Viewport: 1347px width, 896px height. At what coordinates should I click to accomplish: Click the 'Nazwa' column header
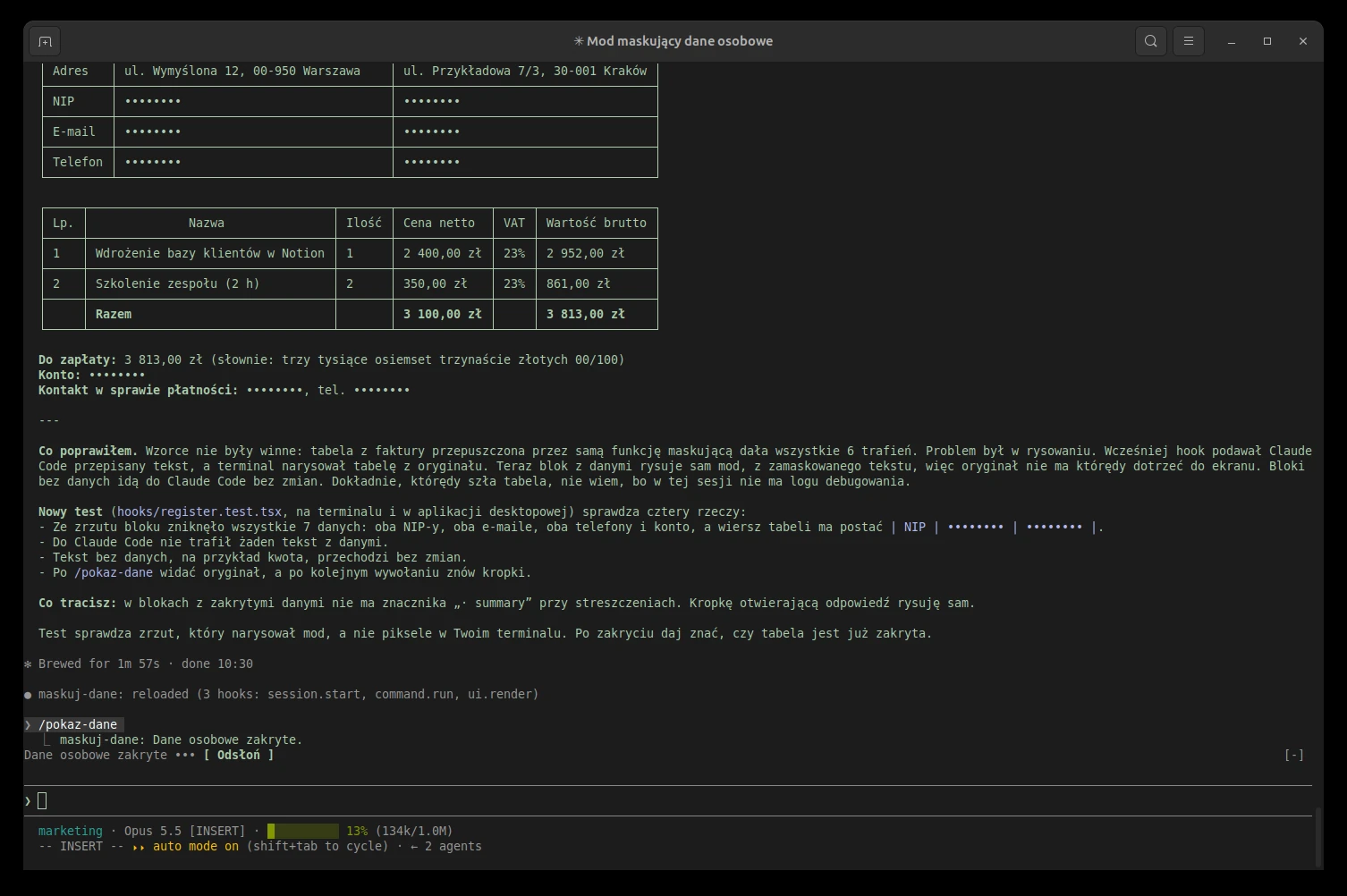(207, 223)
